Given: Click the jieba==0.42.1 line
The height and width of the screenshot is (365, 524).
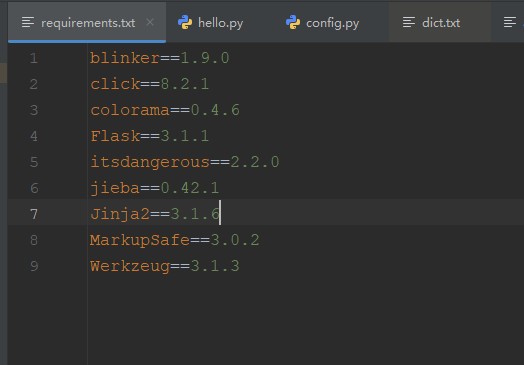Looking at the screenshot, I should 154,188.
